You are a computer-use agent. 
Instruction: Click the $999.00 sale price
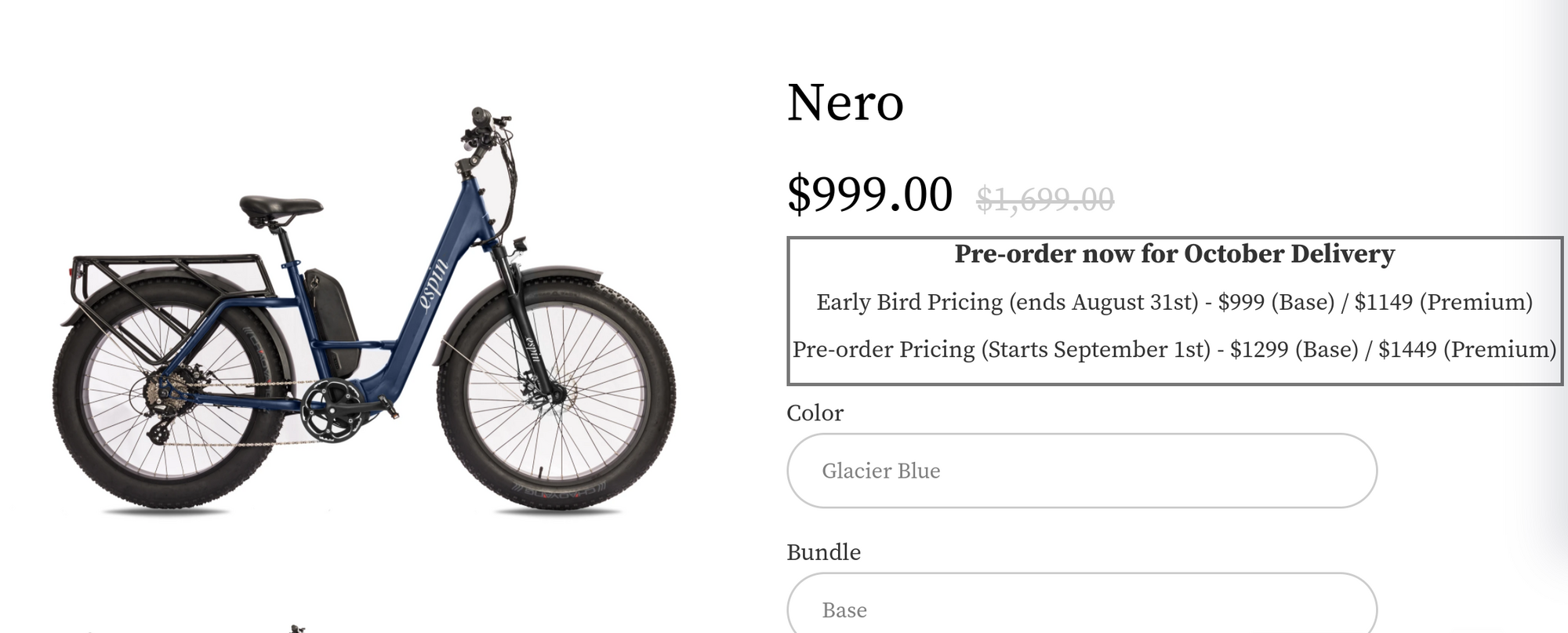point(869,195)
